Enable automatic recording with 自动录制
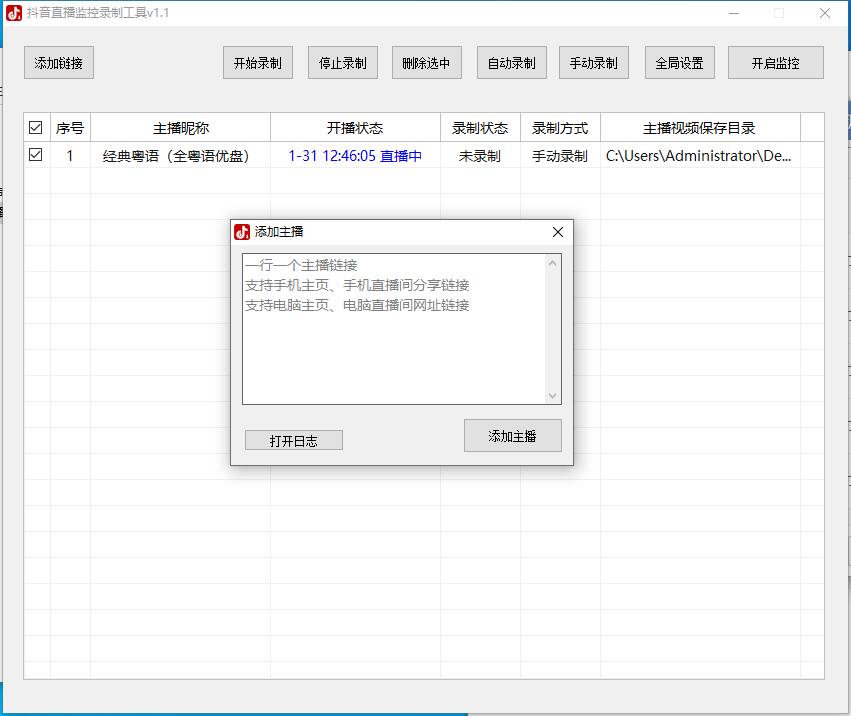The height and width of the screenshot is (716, 851). tap(511, 61)
